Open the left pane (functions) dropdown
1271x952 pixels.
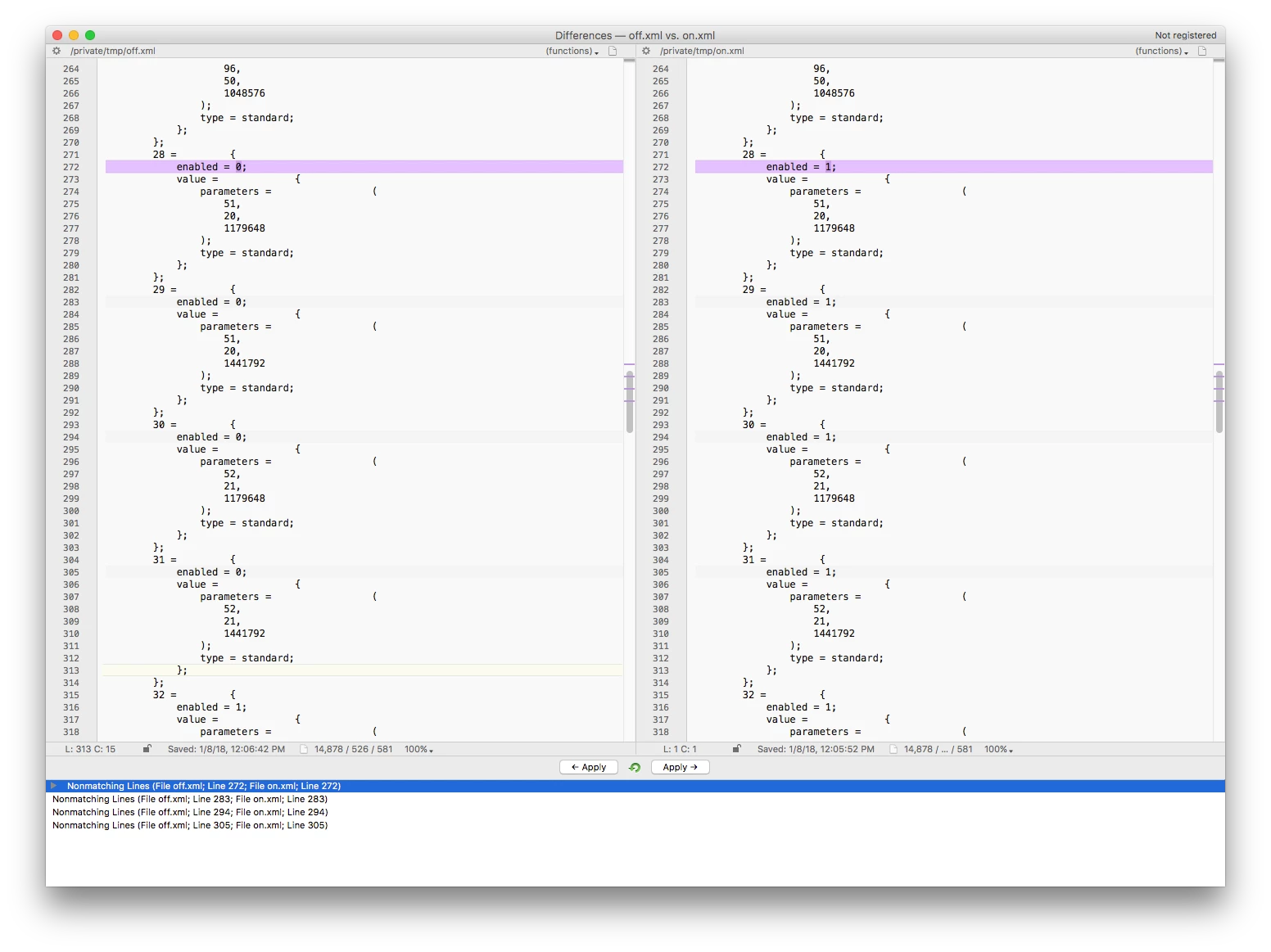572,51
